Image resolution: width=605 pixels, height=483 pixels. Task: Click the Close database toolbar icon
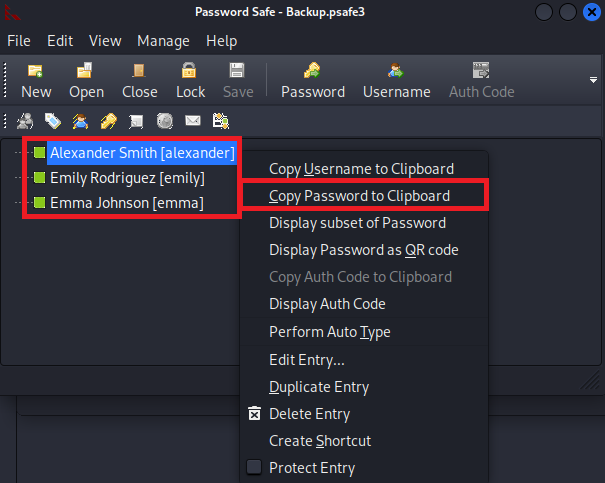coord(139,80)
